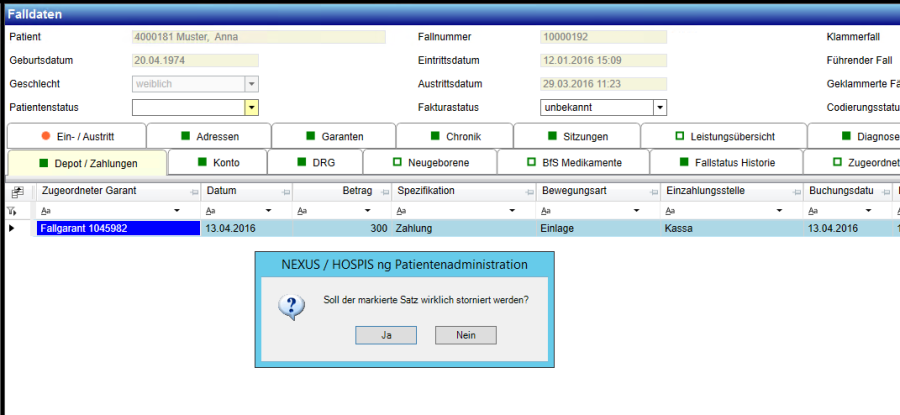Open filter dropdown for Einzahlungsstelle column
Screen dimensions: 900x415
[779, 211]
